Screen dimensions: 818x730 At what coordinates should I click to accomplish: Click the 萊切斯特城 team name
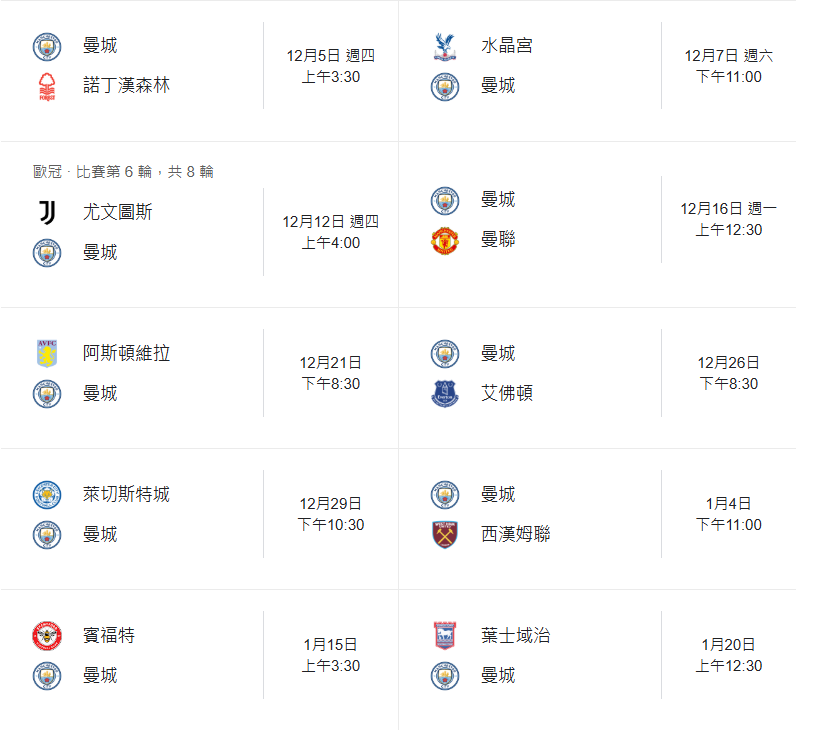[x=126, y=495]
